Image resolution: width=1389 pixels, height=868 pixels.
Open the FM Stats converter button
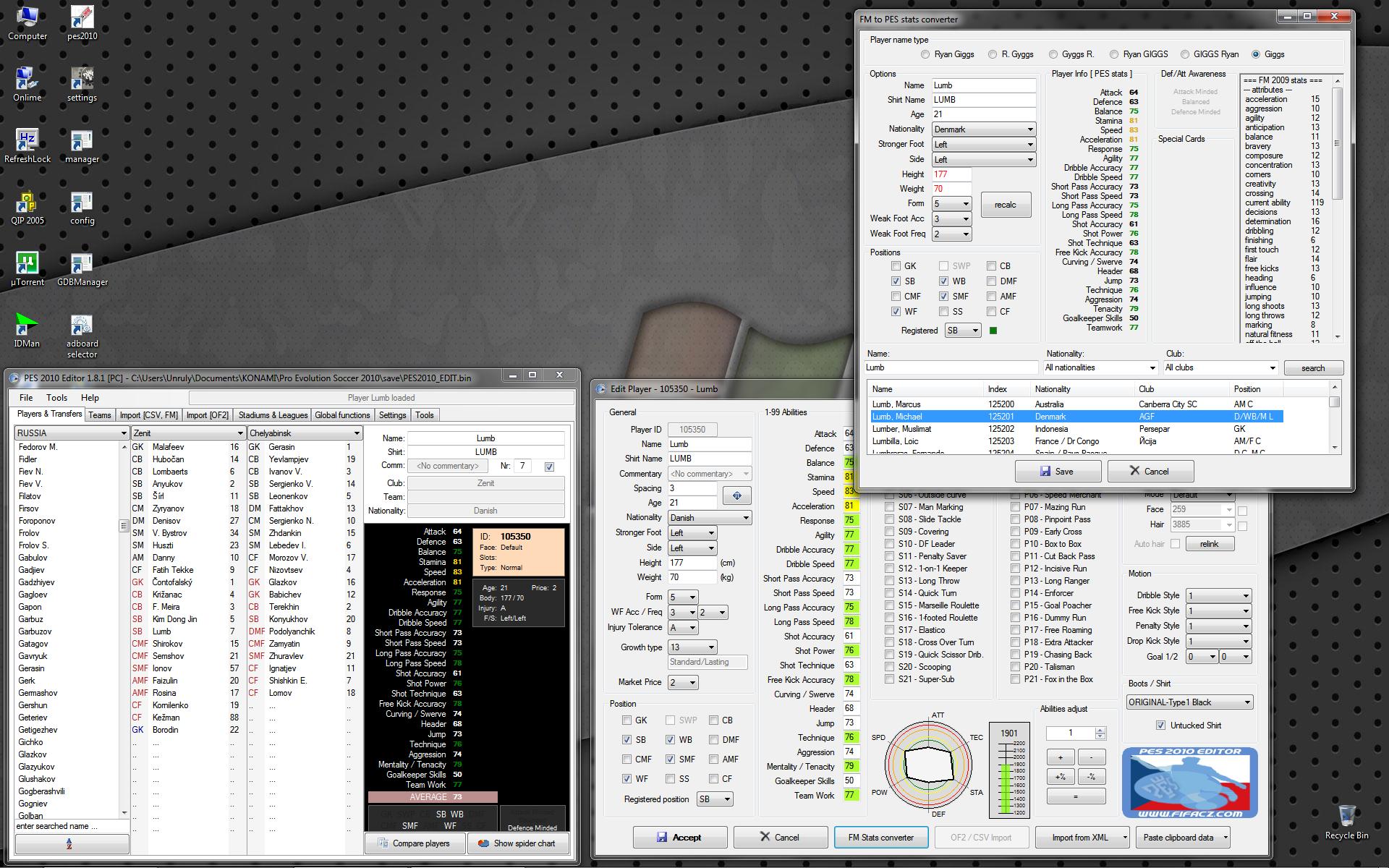pos(880,837)
